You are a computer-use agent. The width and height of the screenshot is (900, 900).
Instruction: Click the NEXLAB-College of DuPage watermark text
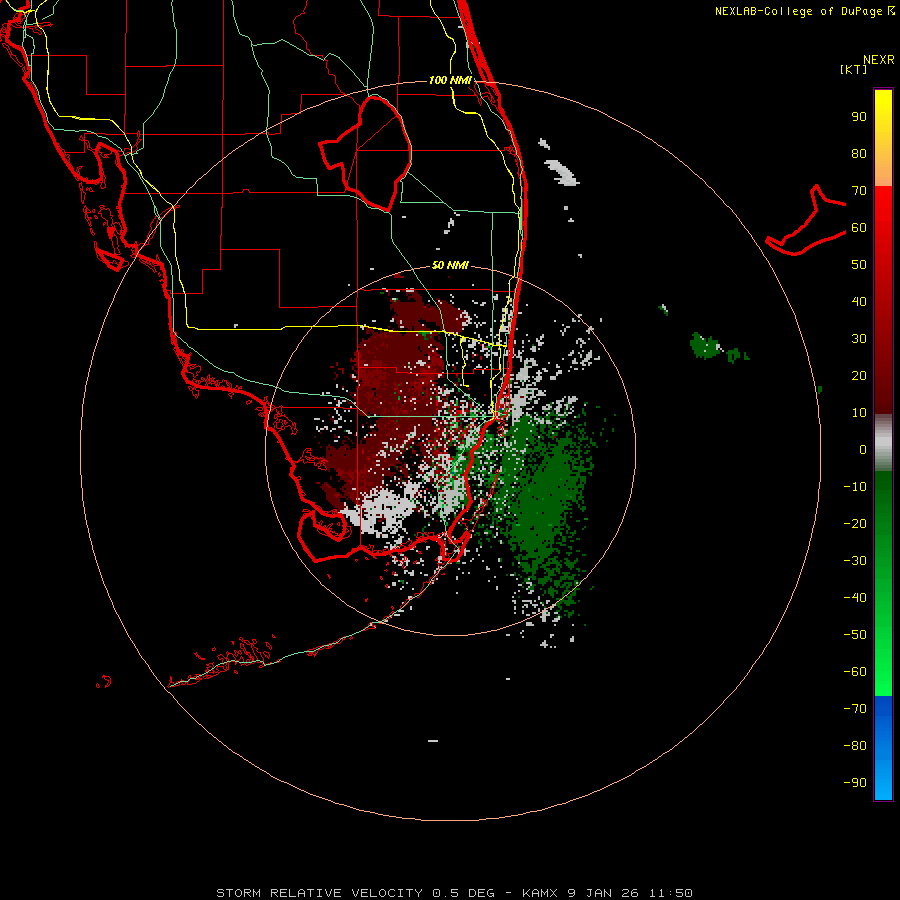[x=804, y=11]
